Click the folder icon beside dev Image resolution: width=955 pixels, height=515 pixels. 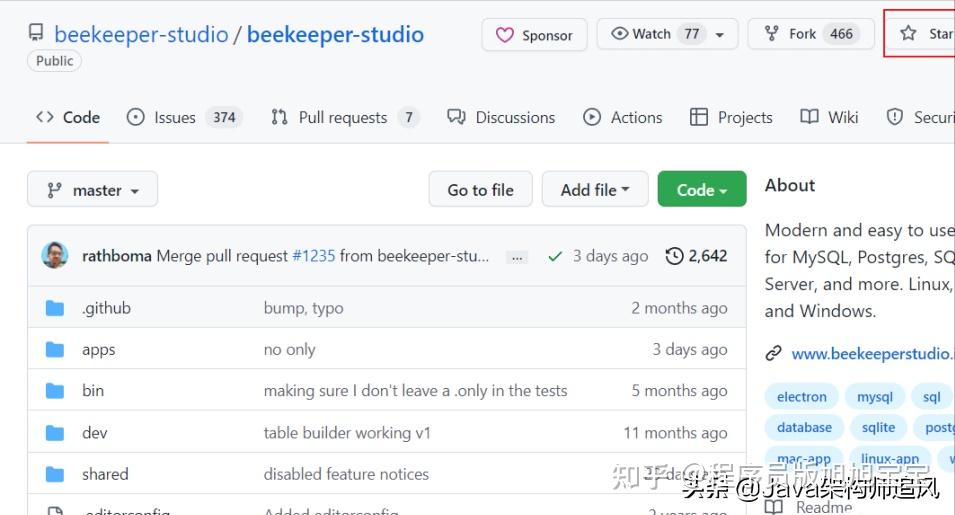(55, 433)
